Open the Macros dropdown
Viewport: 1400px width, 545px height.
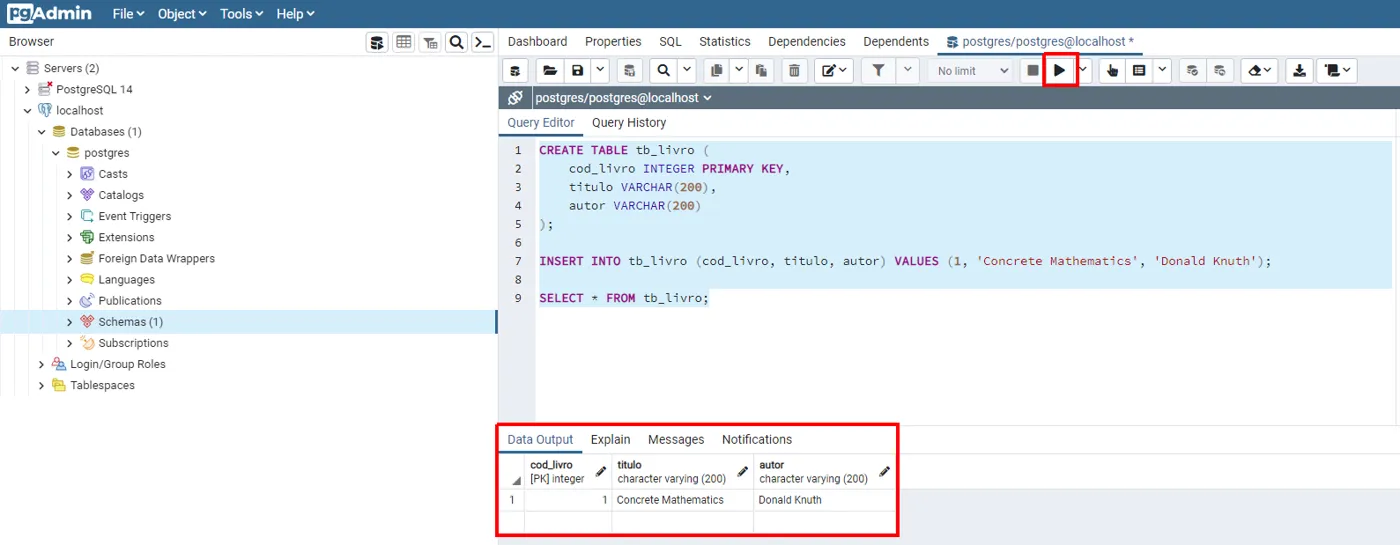pyautogui.click(x=1336, y=71)
